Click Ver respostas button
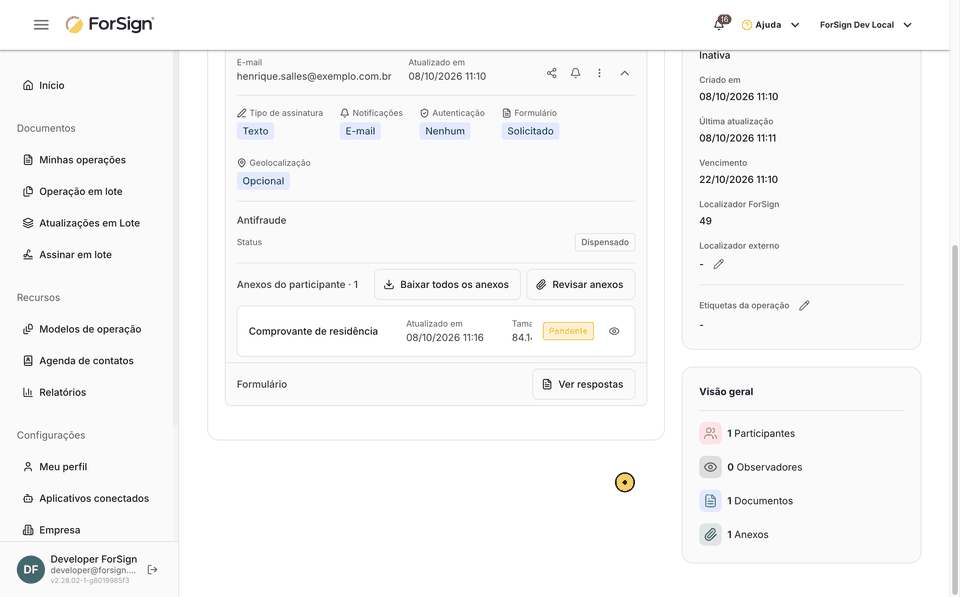 (583, 385)
